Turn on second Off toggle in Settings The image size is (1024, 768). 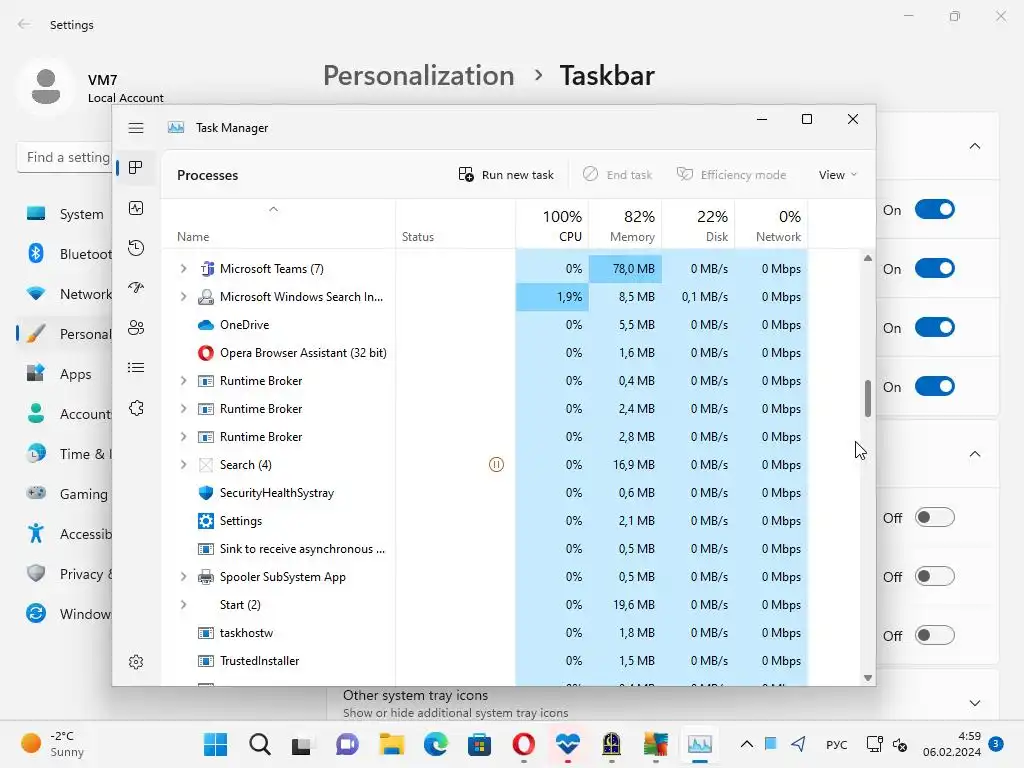pyautogui.click(x=935, y=576)
